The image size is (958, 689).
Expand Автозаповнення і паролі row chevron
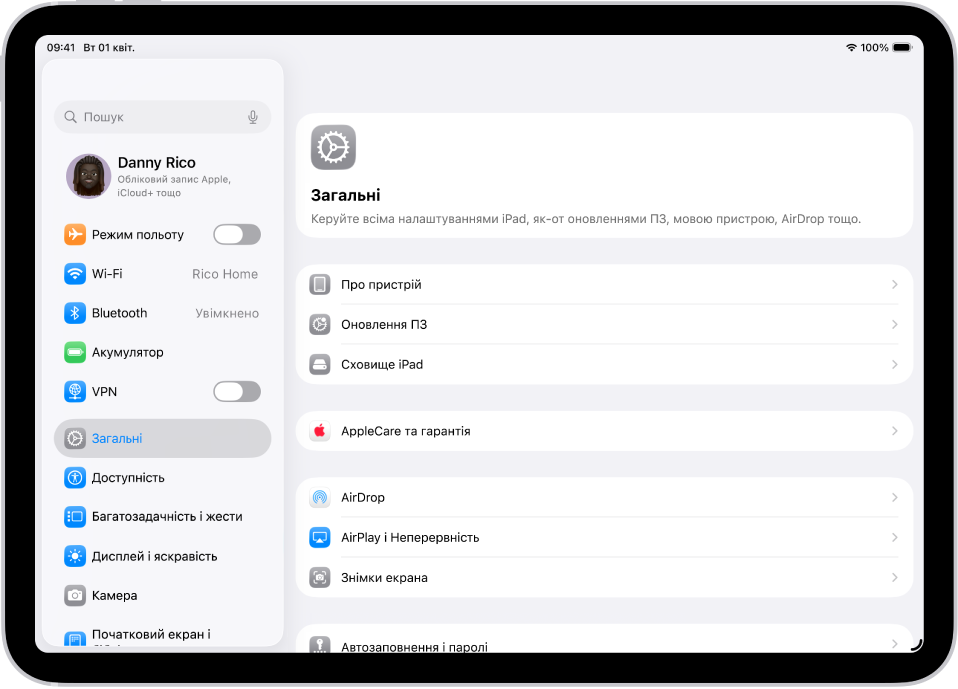(894, 644)
